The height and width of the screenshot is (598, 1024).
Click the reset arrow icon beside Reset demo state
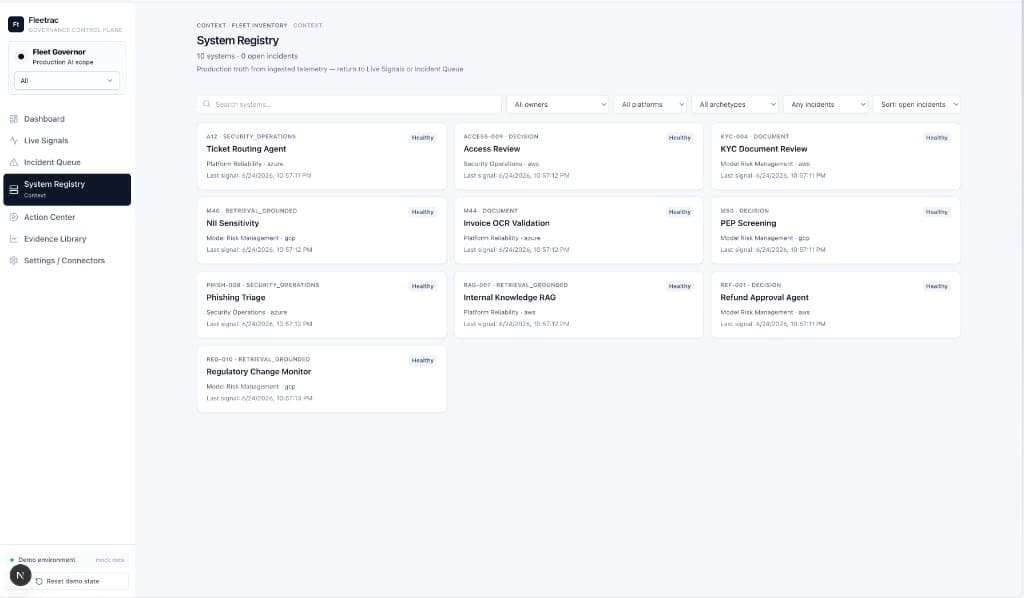[39, 581]
